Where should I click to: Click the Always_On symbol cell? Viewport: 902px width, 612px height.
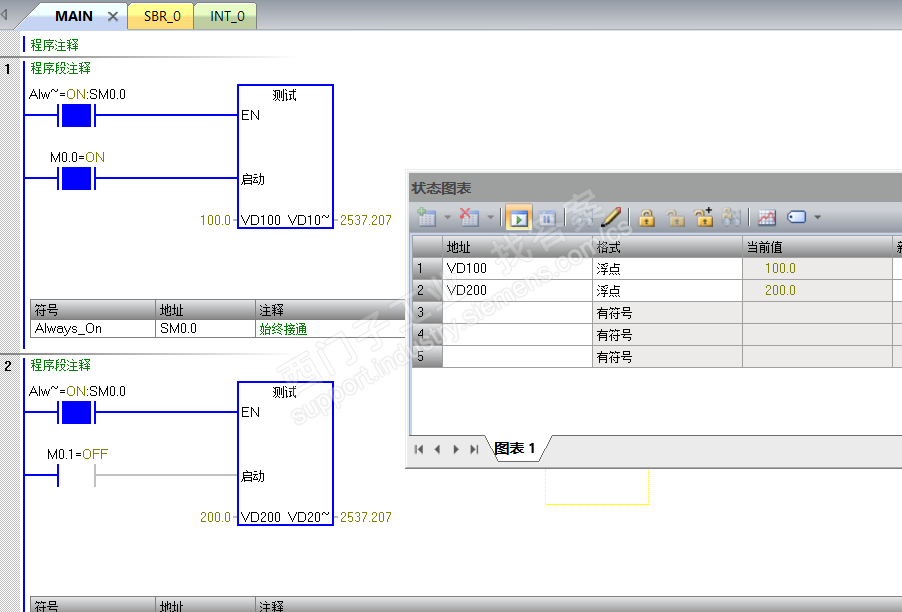(93, 328)
